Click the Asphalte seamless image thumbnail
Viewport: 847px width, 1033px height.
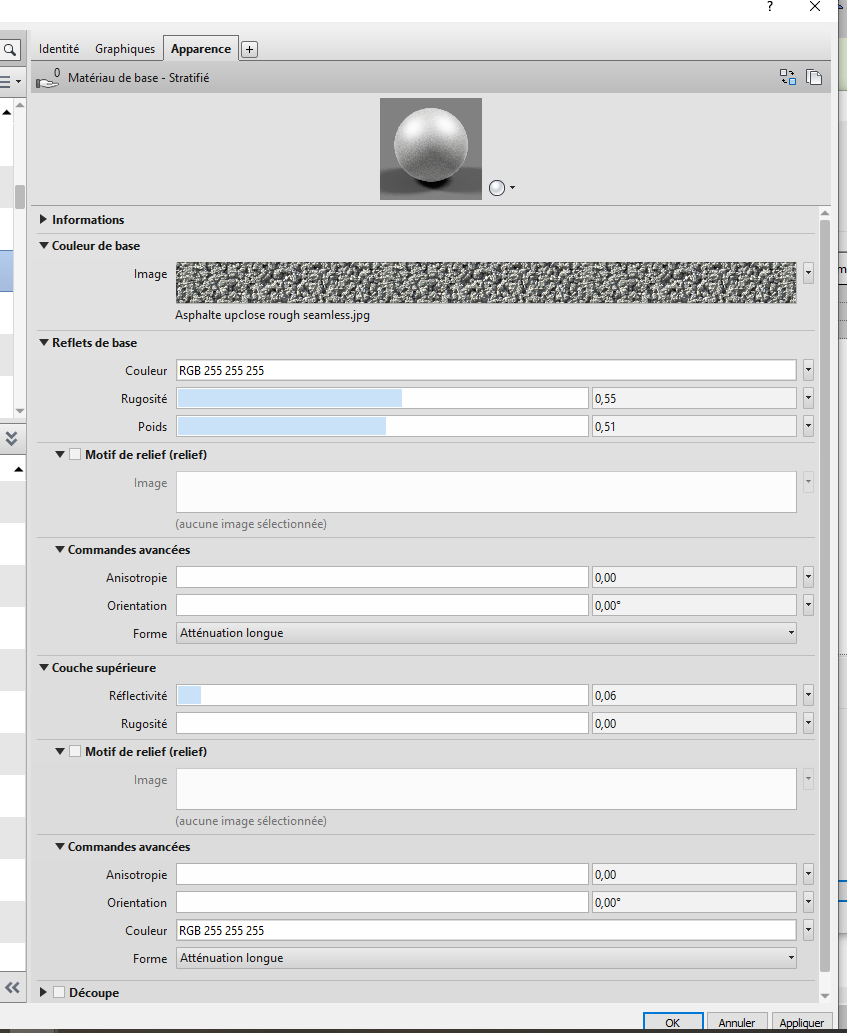(x=486, y=282)
